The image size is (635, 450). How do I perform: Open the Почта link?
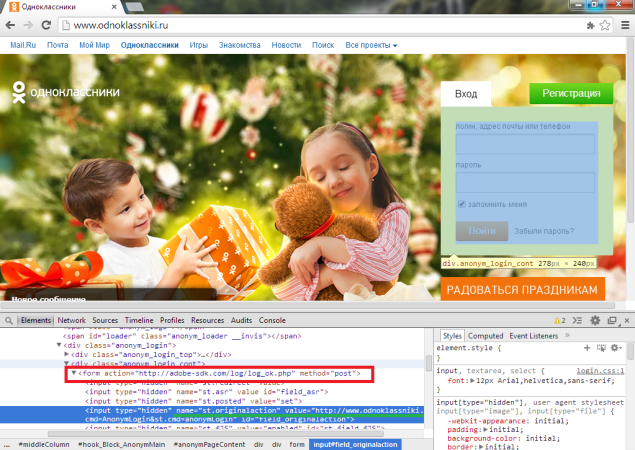tap(58, 45)
